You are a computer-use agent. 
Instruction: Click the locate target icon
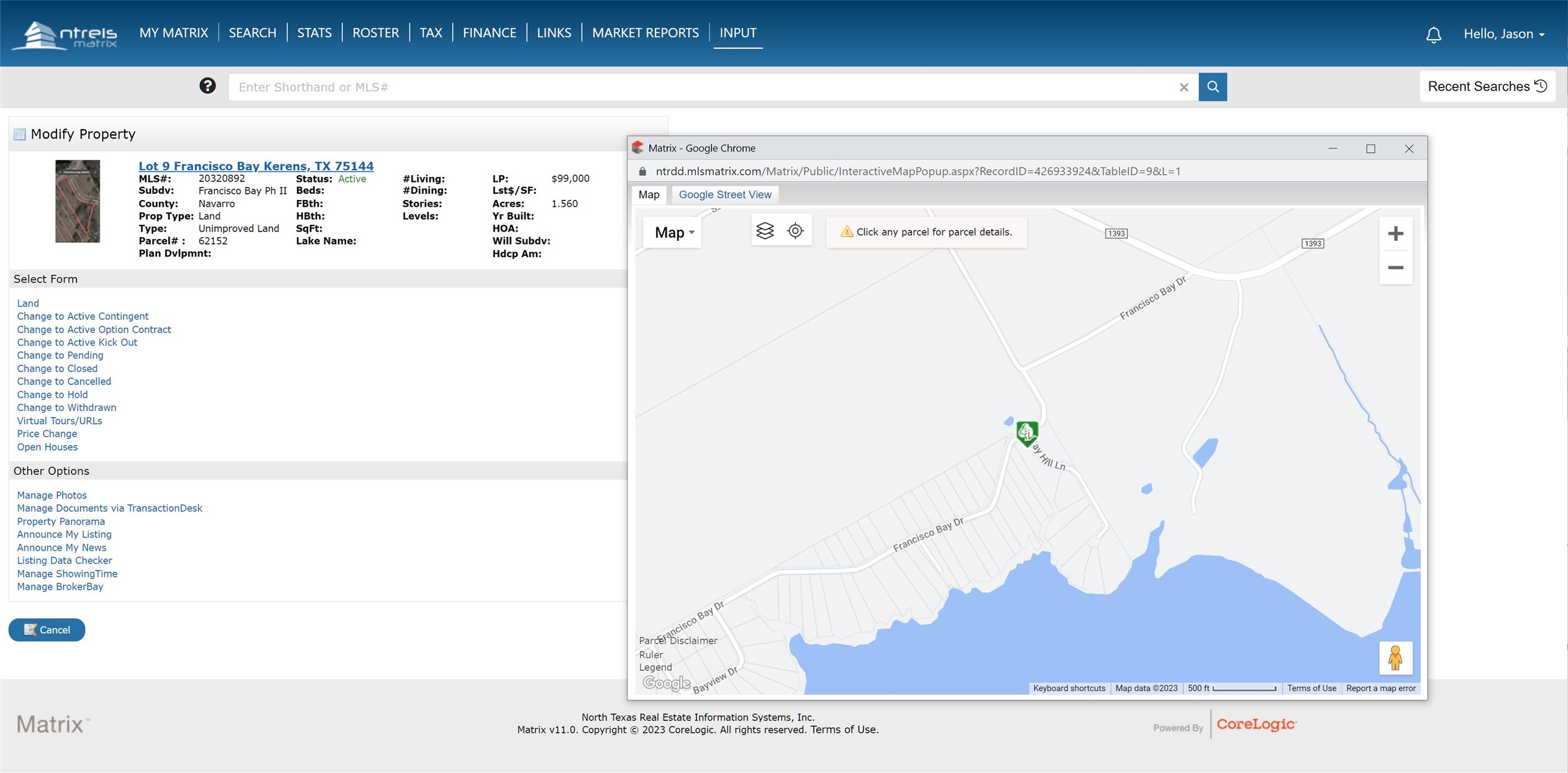click(795, 231)
